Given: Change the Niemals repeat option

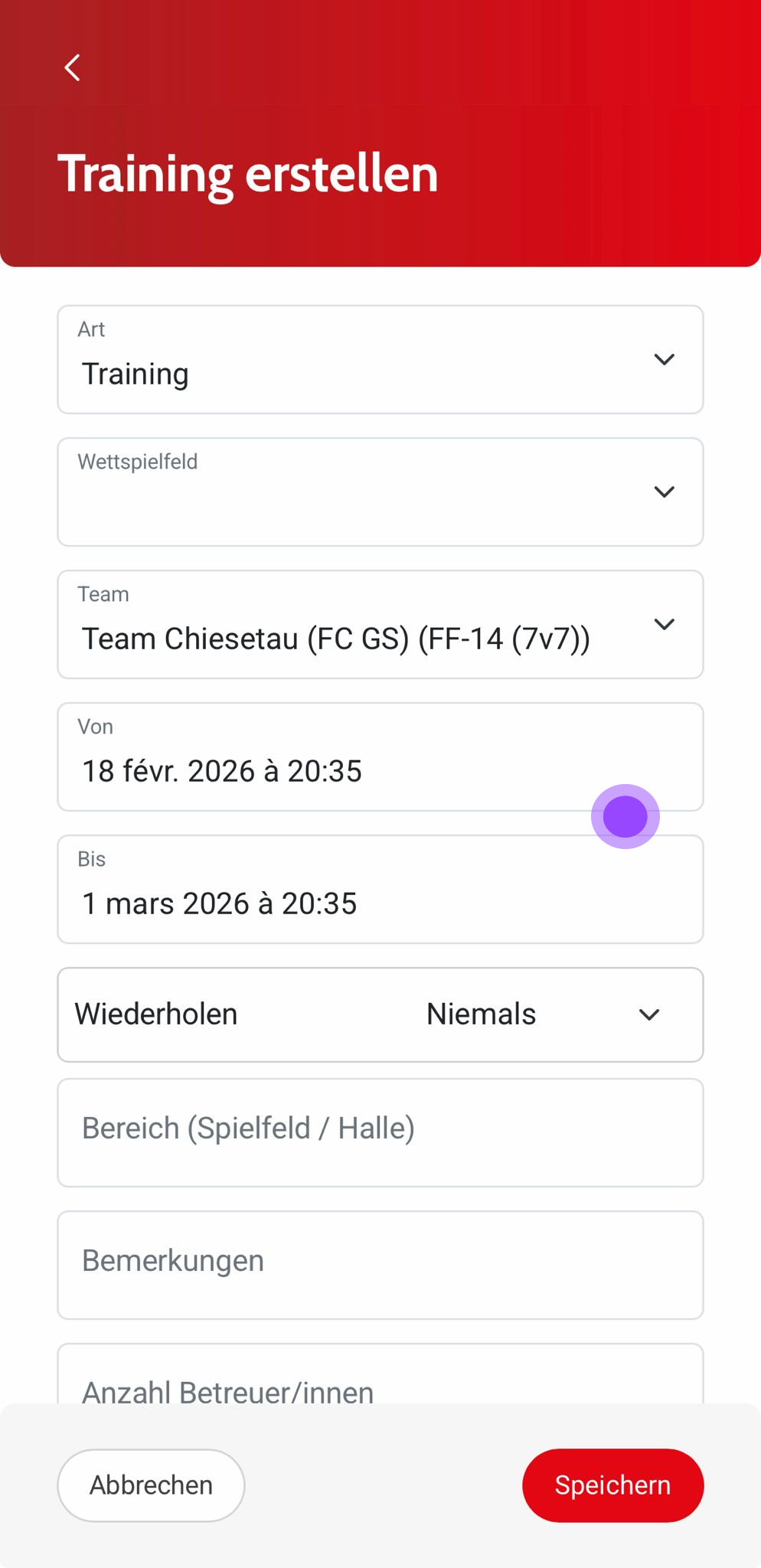Looking at the screenshot, I should pos(481,1014).
